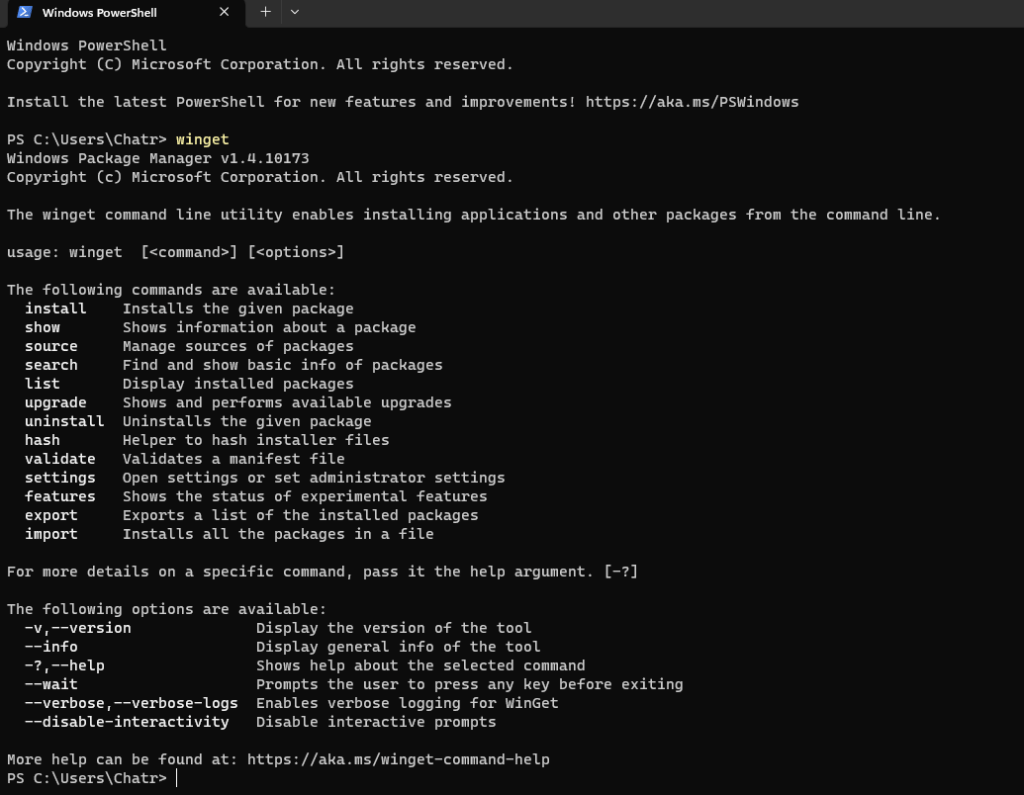The image size is (1024, 795).
Task: Click 'Shows information about a package' description
Action: click(x=269, y=327)
